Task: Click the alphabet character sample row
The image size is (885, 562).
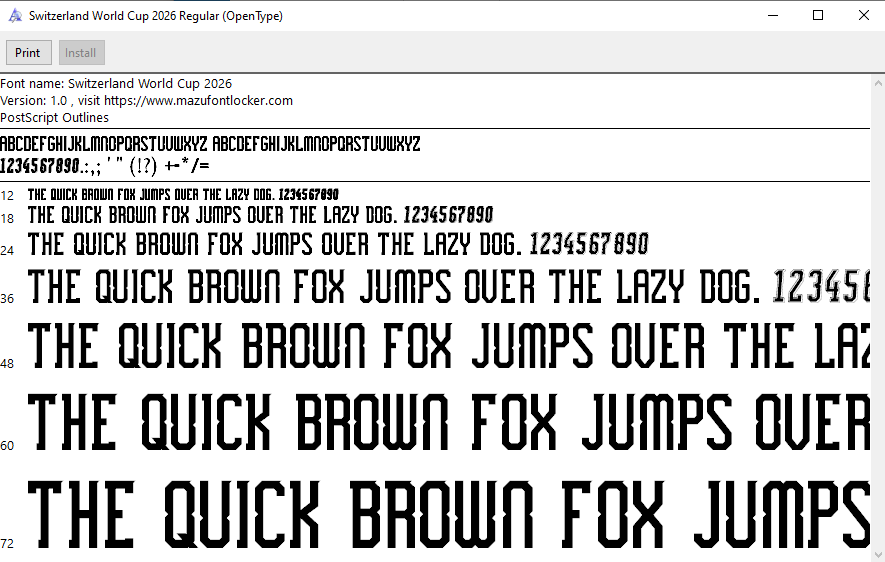Action: (x=210, y=144)
